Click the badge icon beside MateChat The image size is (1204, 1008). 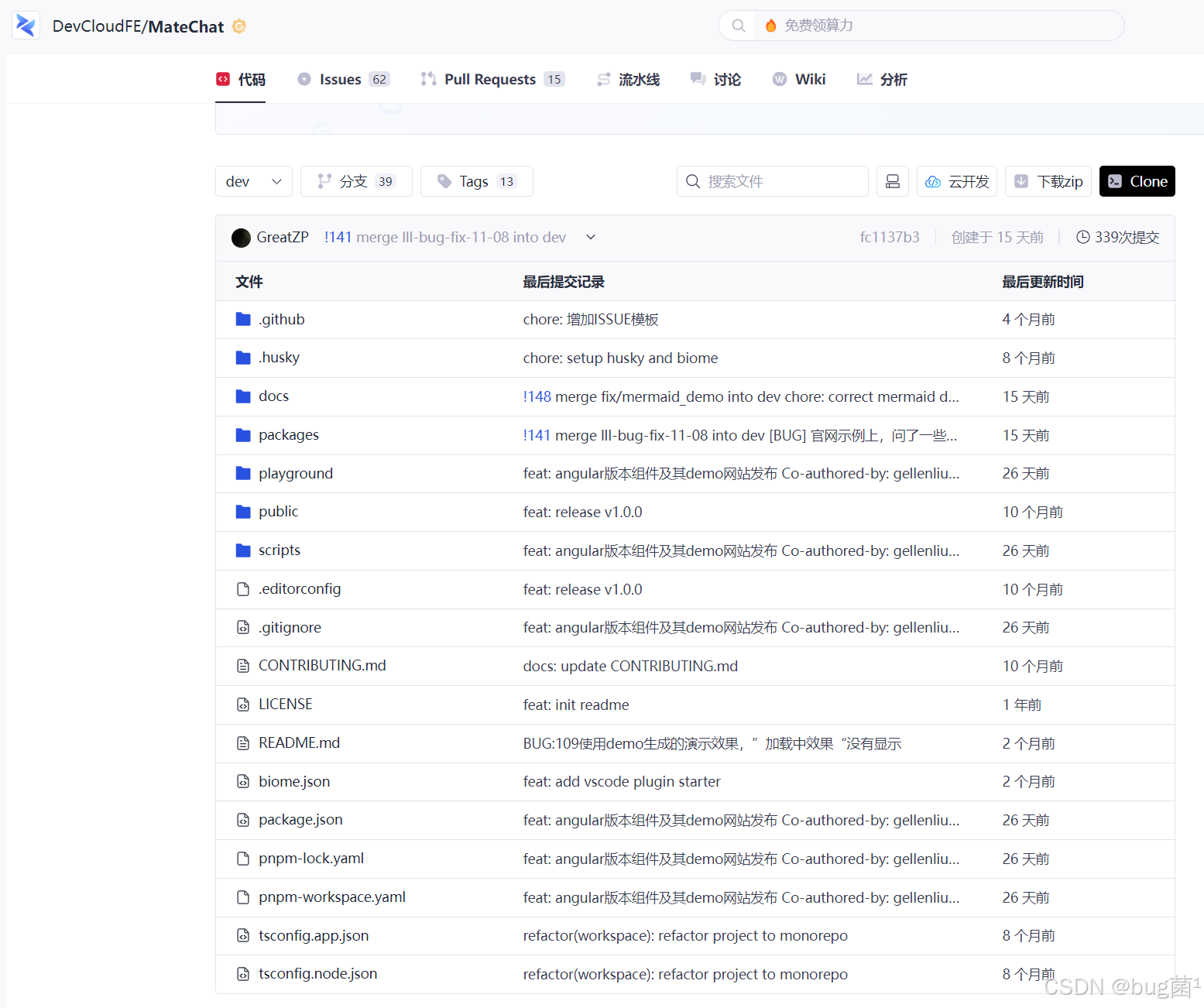pyautogui.click(x=239, y=26)
